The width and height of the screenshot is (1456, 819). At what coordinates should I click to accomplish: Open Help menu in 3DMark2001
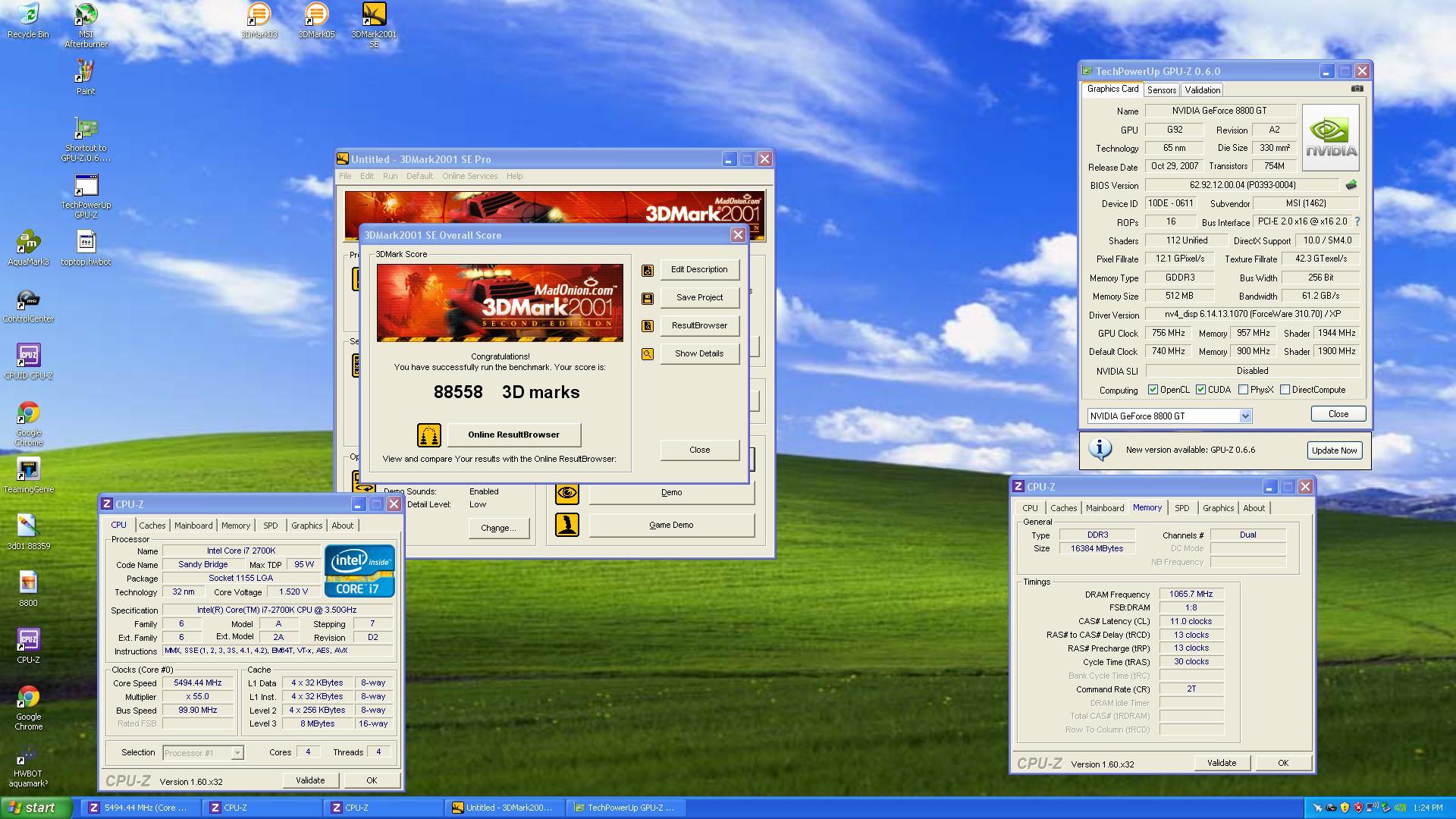[514, 176]
